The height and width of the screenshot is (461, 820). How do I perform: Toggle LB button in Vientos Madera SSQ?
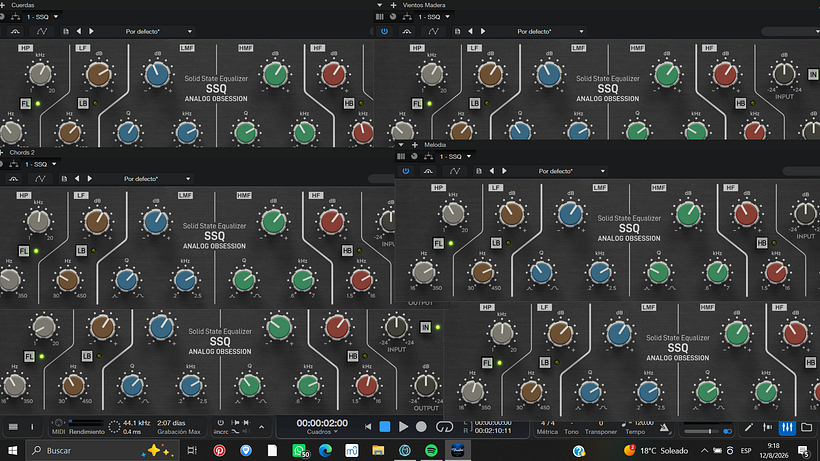click(x=474, y=103)
